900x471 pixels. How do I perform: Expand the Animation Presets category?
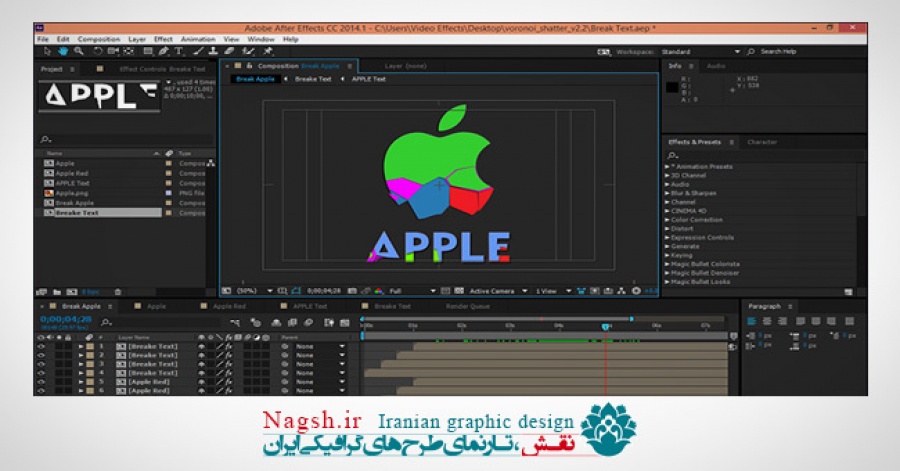point(668,167)
